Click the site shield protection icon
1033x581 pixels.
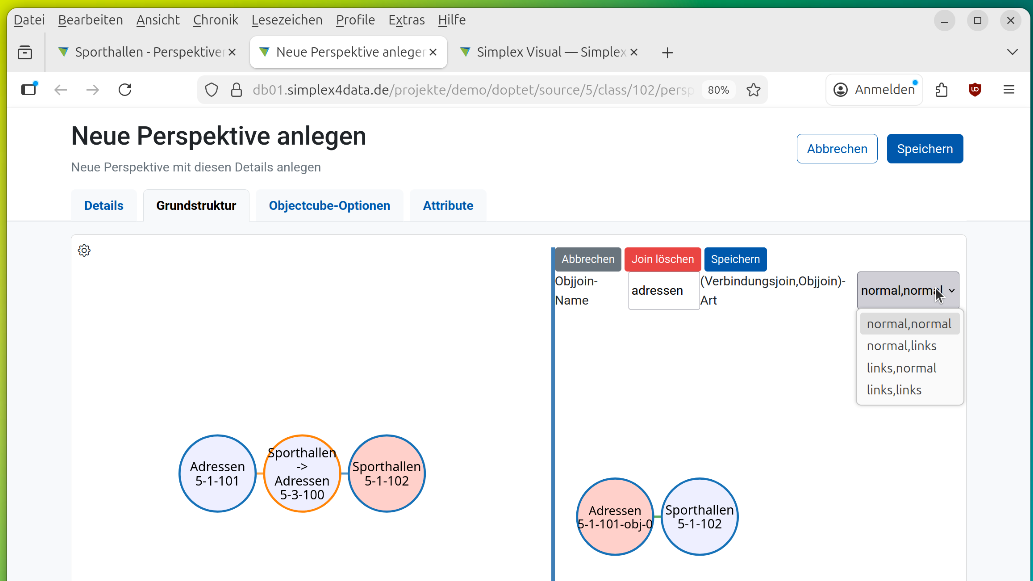(x=211, y=90)
